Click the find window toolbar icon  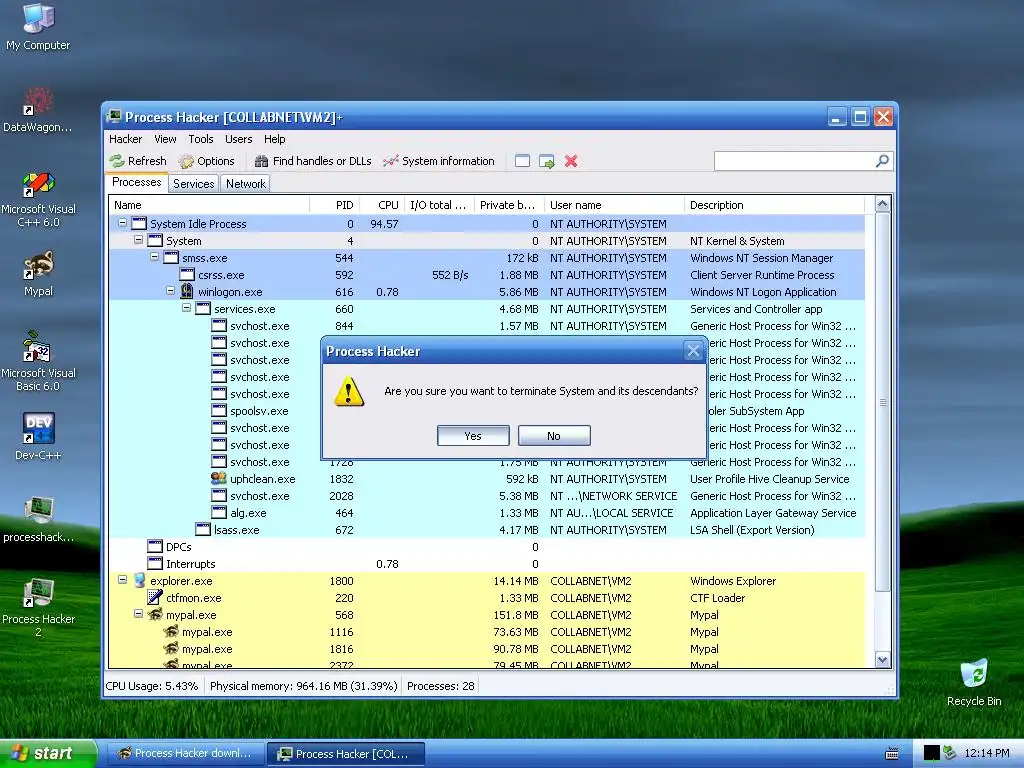coord(522,161)
